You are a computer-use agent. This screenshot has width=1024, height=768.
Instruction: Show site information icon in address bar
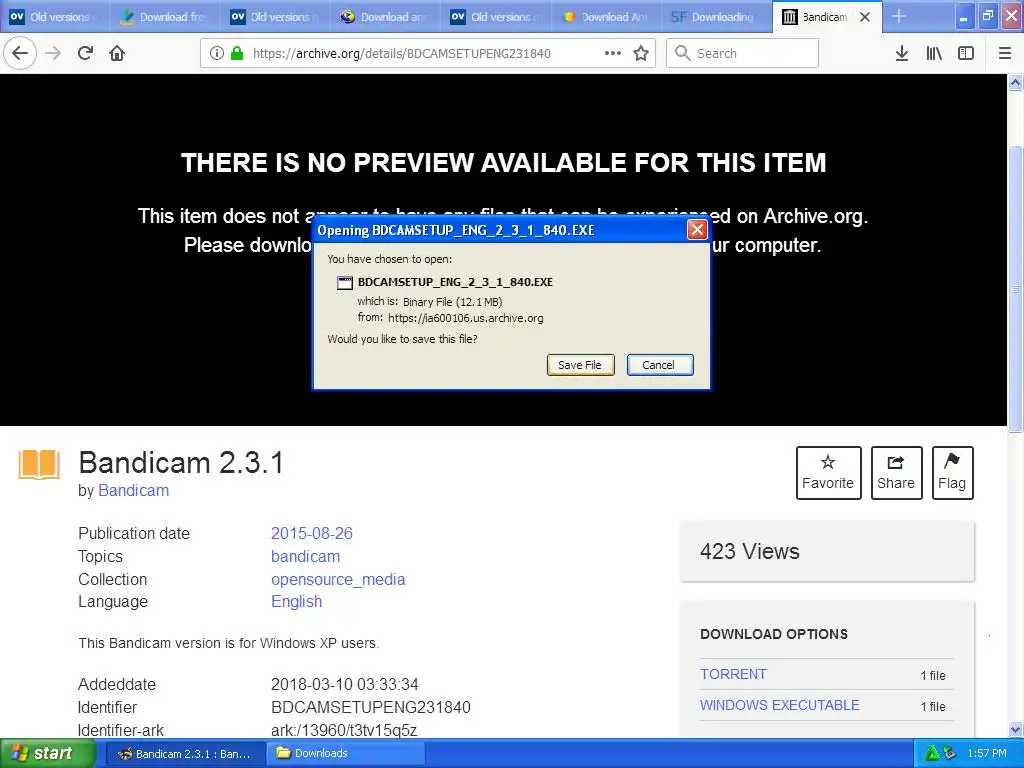(217, 53)
